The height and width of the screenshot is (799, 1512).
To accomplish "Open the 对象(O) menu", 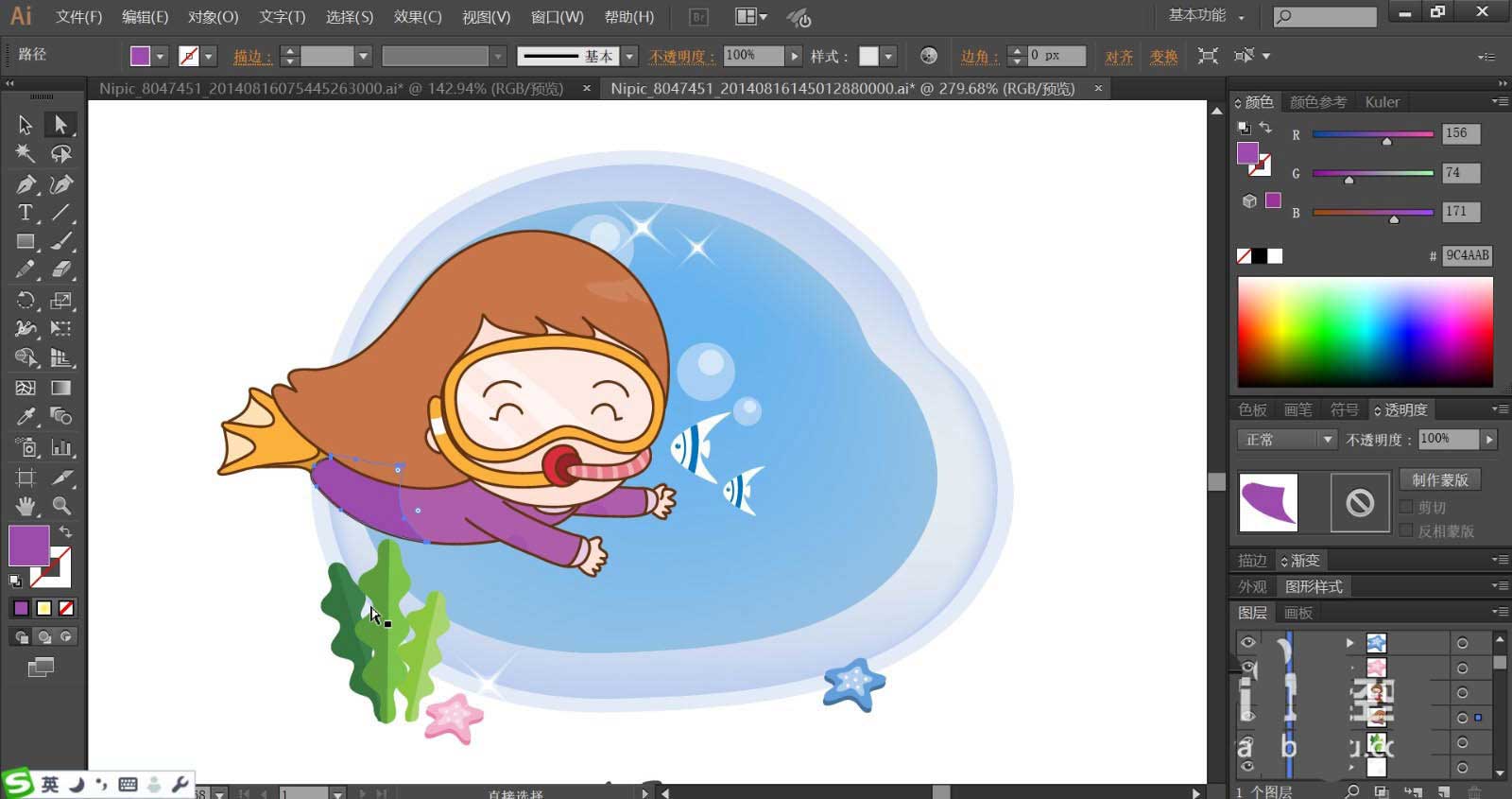I will (213, 17).
